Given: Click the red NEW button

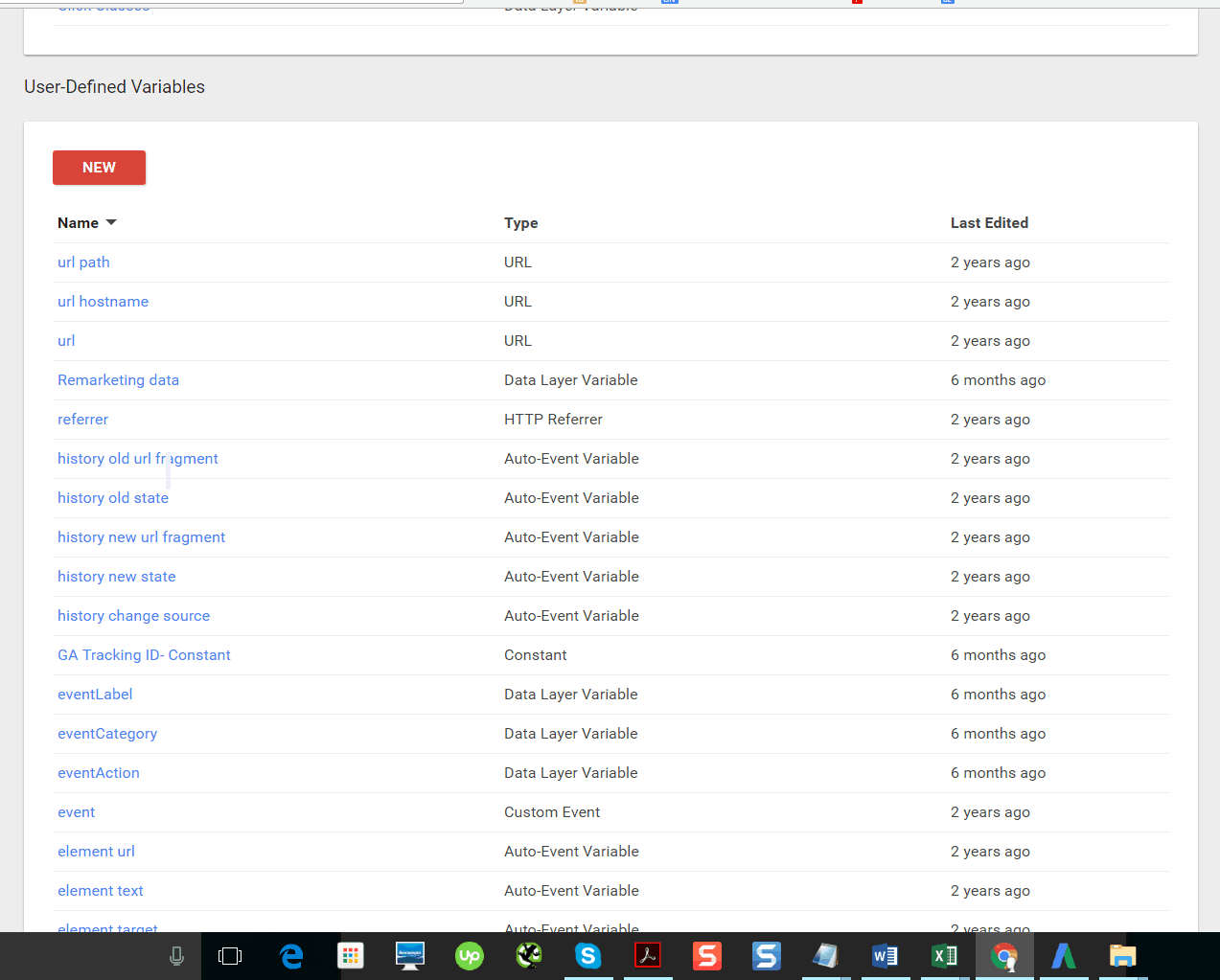Looking at the screenshot, I should click(99, 168).
